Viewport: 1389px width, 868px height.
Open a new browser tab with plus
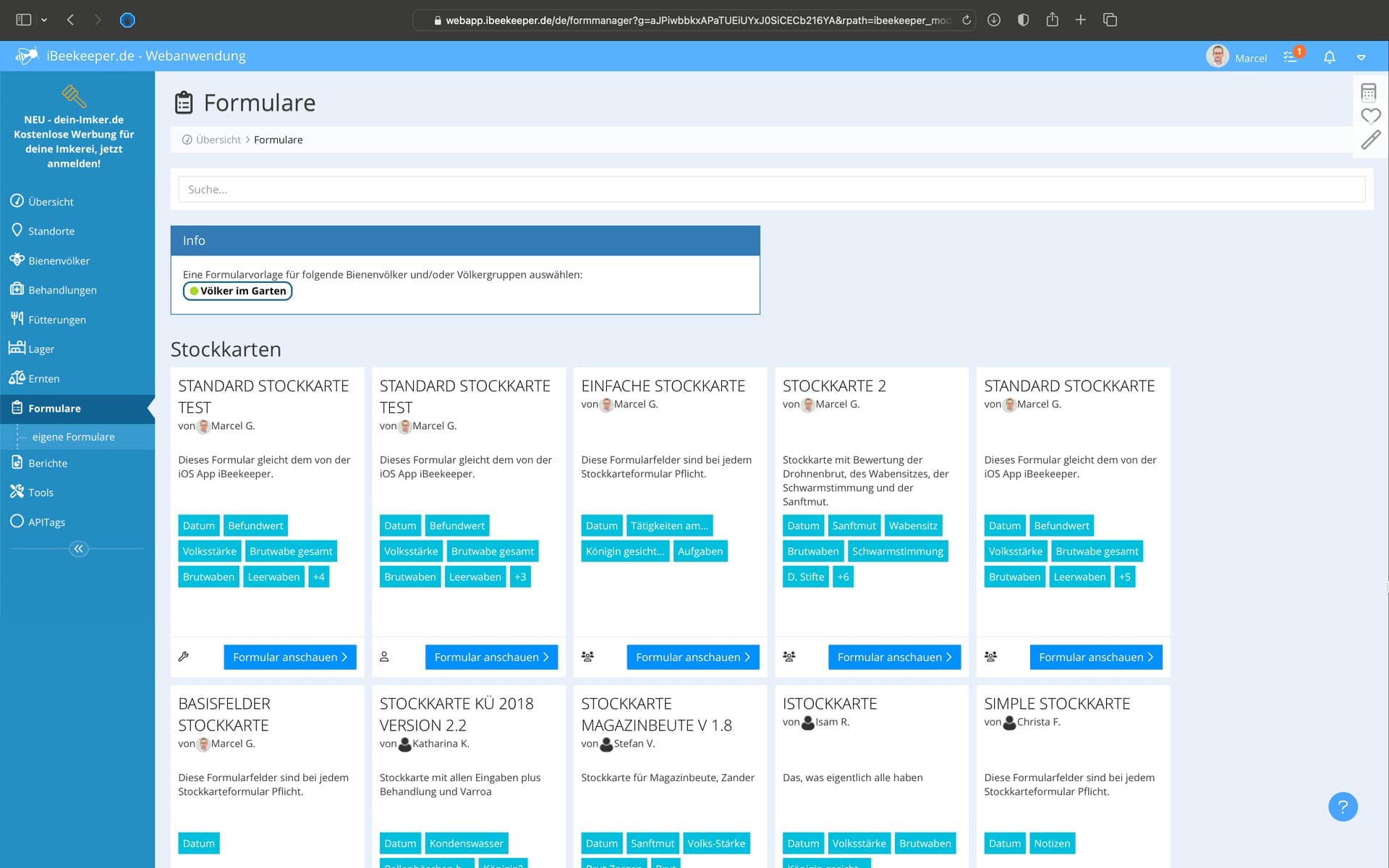click(1080, 20)
